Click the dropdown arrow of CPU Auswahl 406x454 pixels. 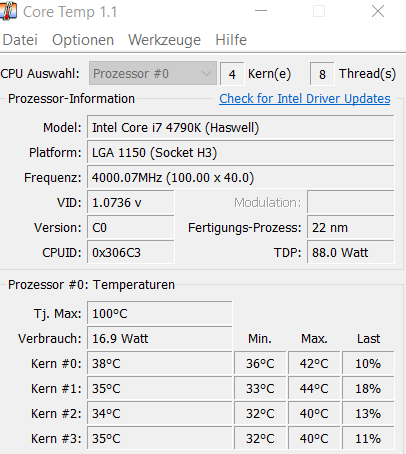[207, 73]
